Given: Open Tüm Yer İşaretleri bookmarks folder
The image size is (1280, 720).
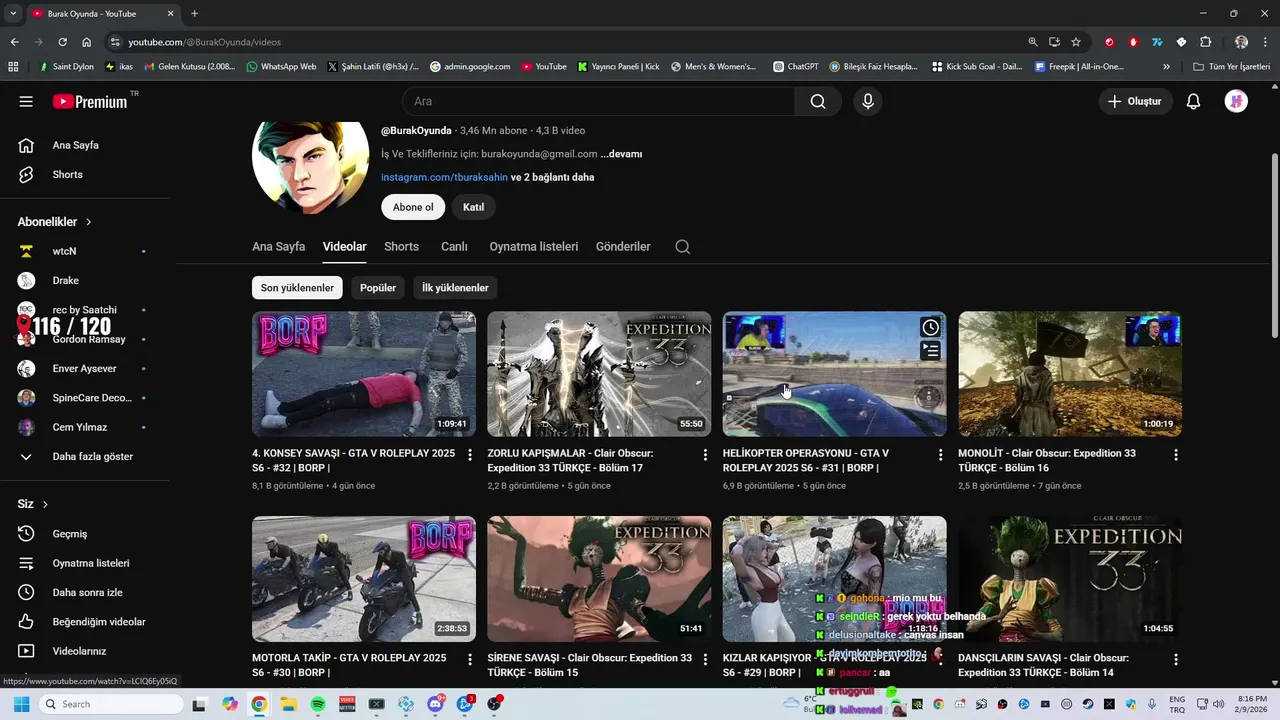Looking at the screenshot, I should pos(1232,67).
